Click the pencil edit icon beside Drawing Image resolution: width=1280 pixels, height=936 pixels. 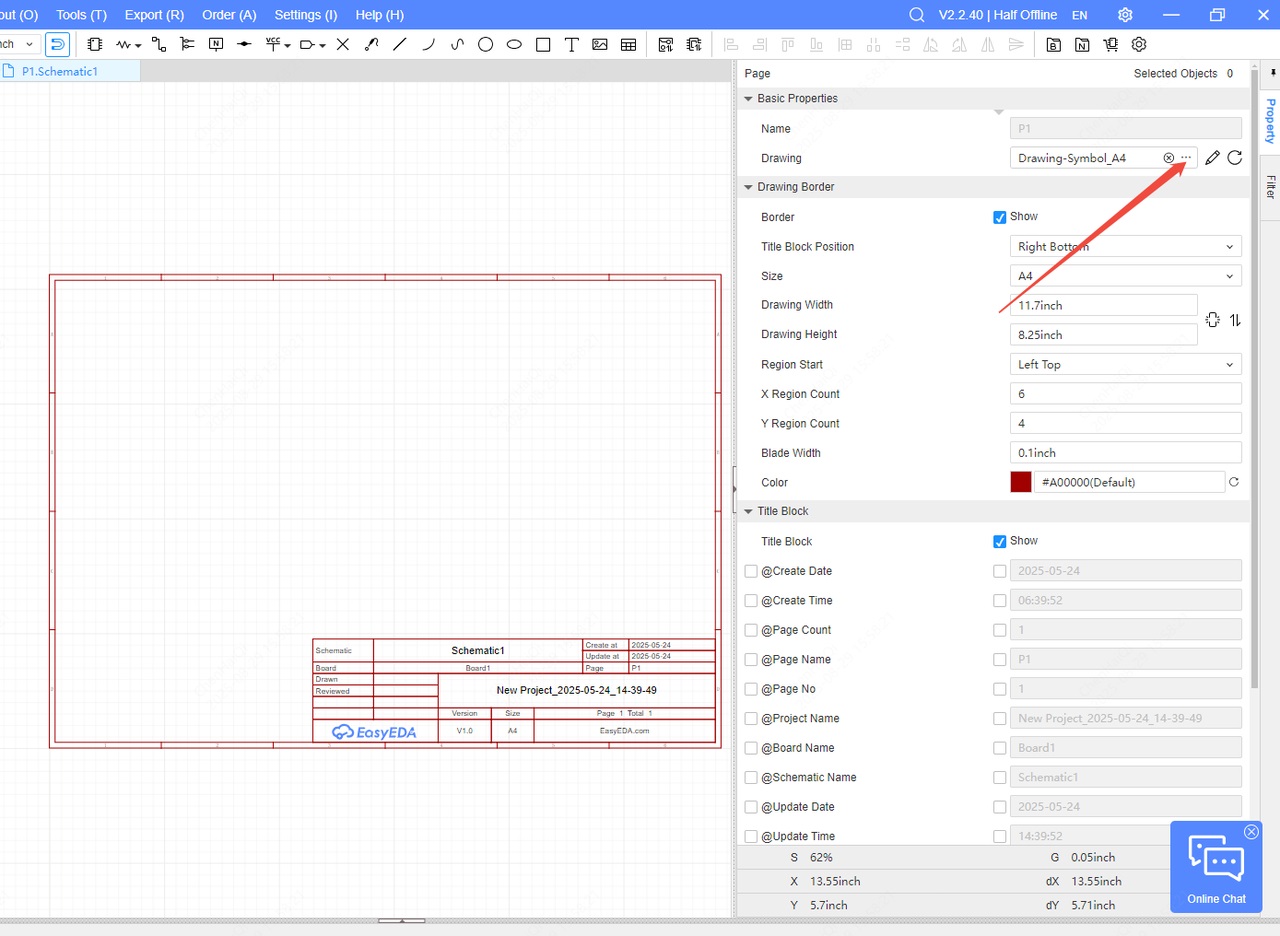pyautogui.click(x=1212, y=158)
